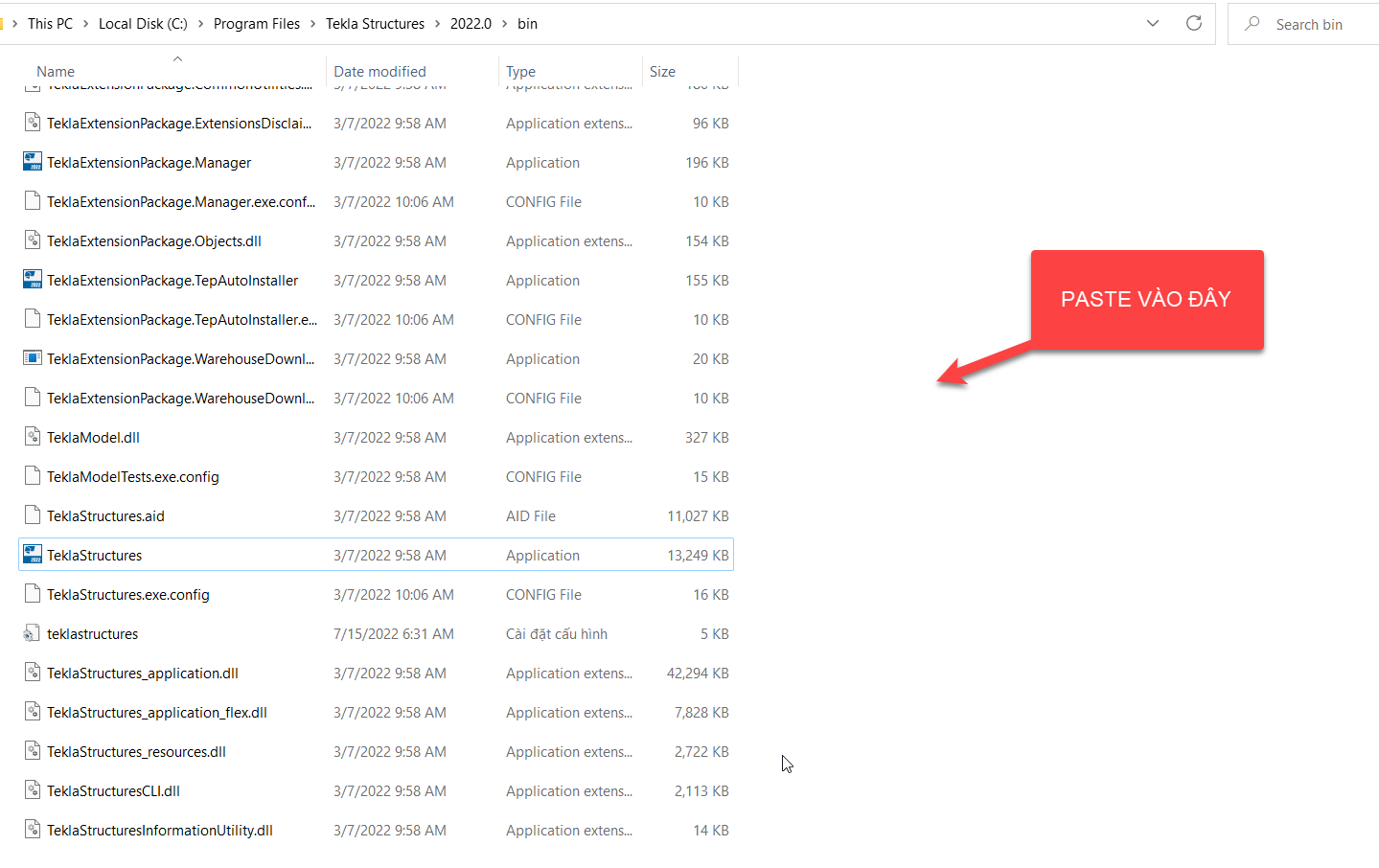Click the bin breadcrumb segment
Image resolution: width=1379 pixels, height=868 pixels.
coord(527,24)
